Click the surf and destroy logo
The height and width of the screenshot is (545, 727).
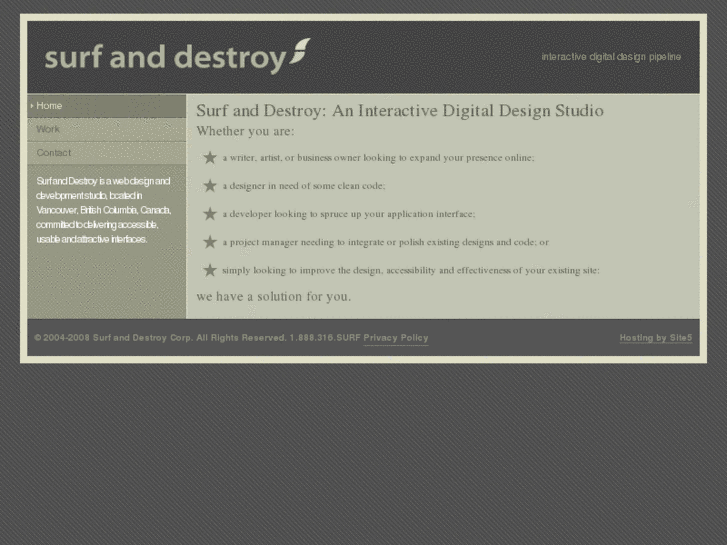click(177, 57)
